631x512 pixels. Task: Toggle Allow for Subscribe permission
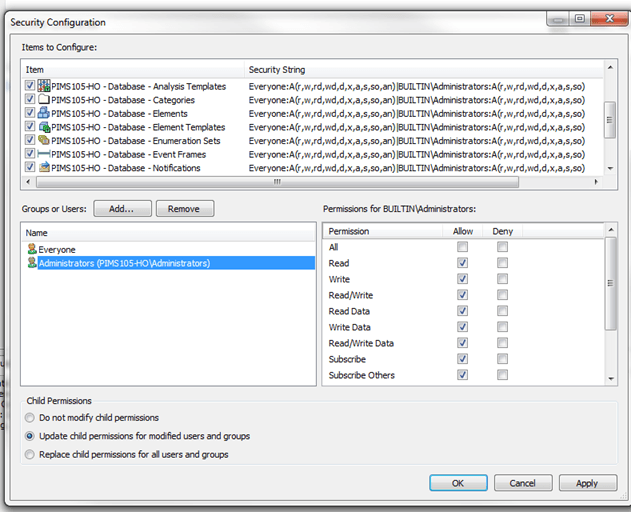click(462, 359)
